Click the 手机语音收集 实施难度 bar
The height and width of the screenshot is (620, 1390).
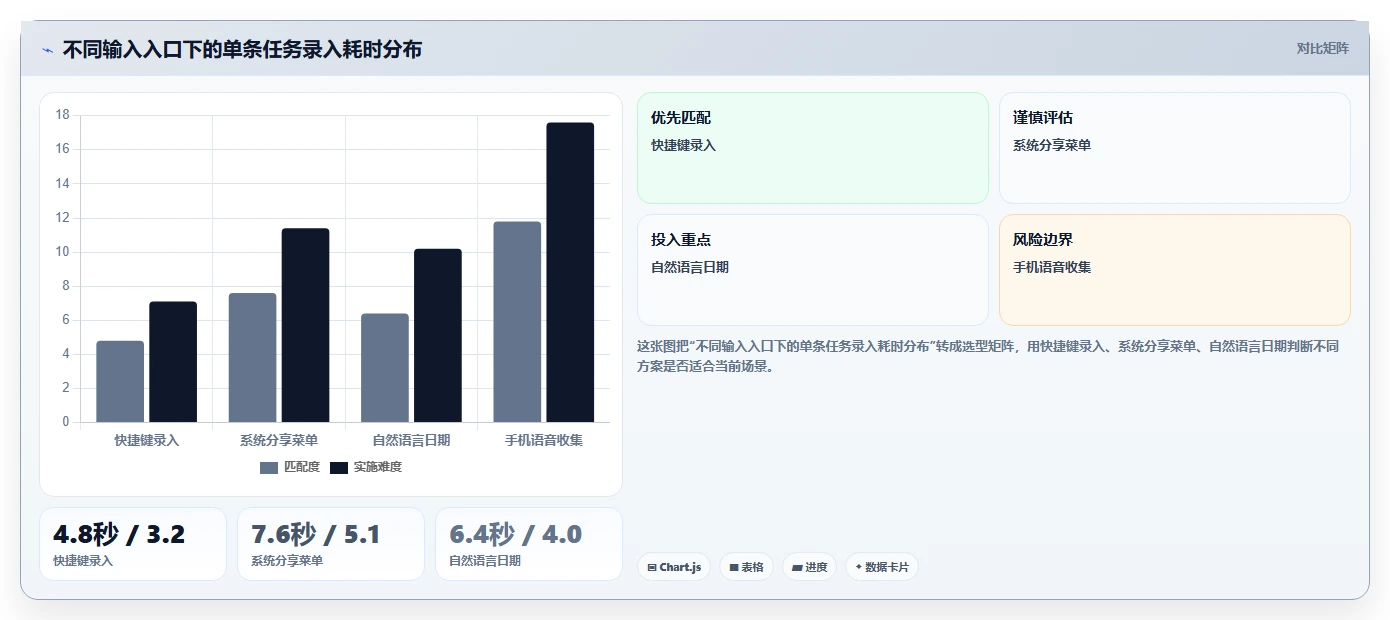570,272
